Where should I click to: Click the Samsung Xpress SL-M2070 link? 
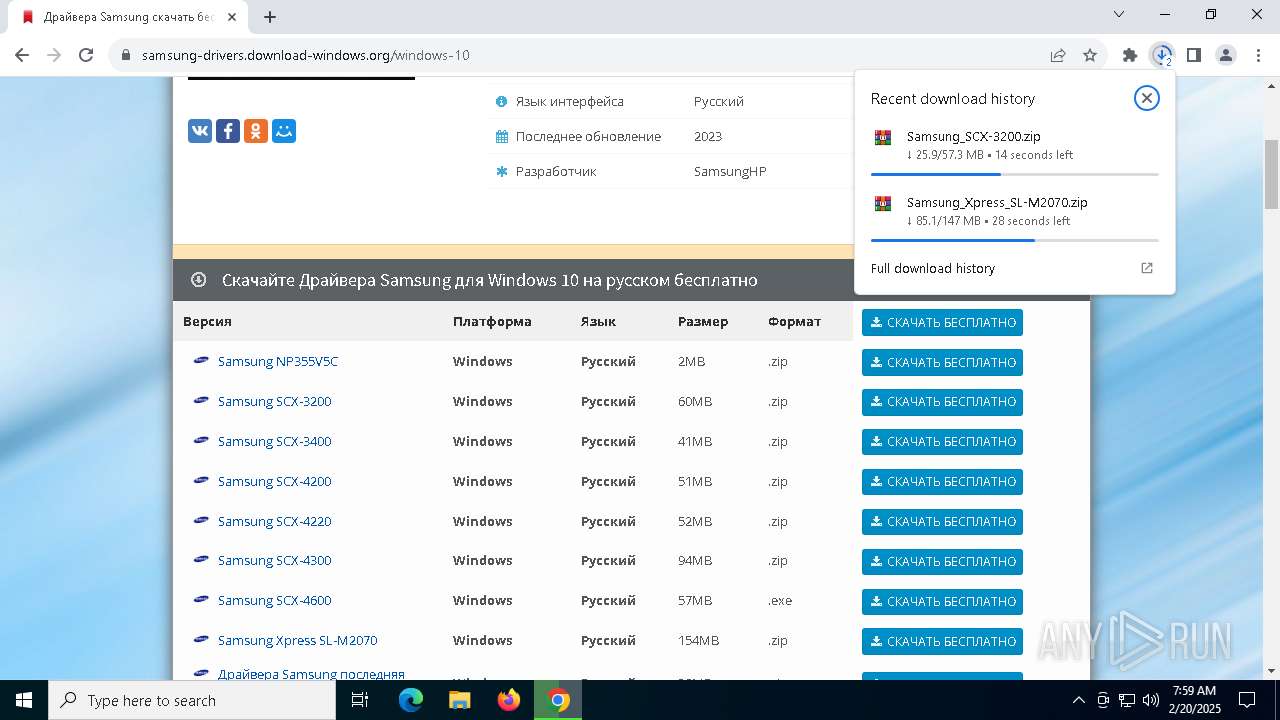click(x=297, y=640)
